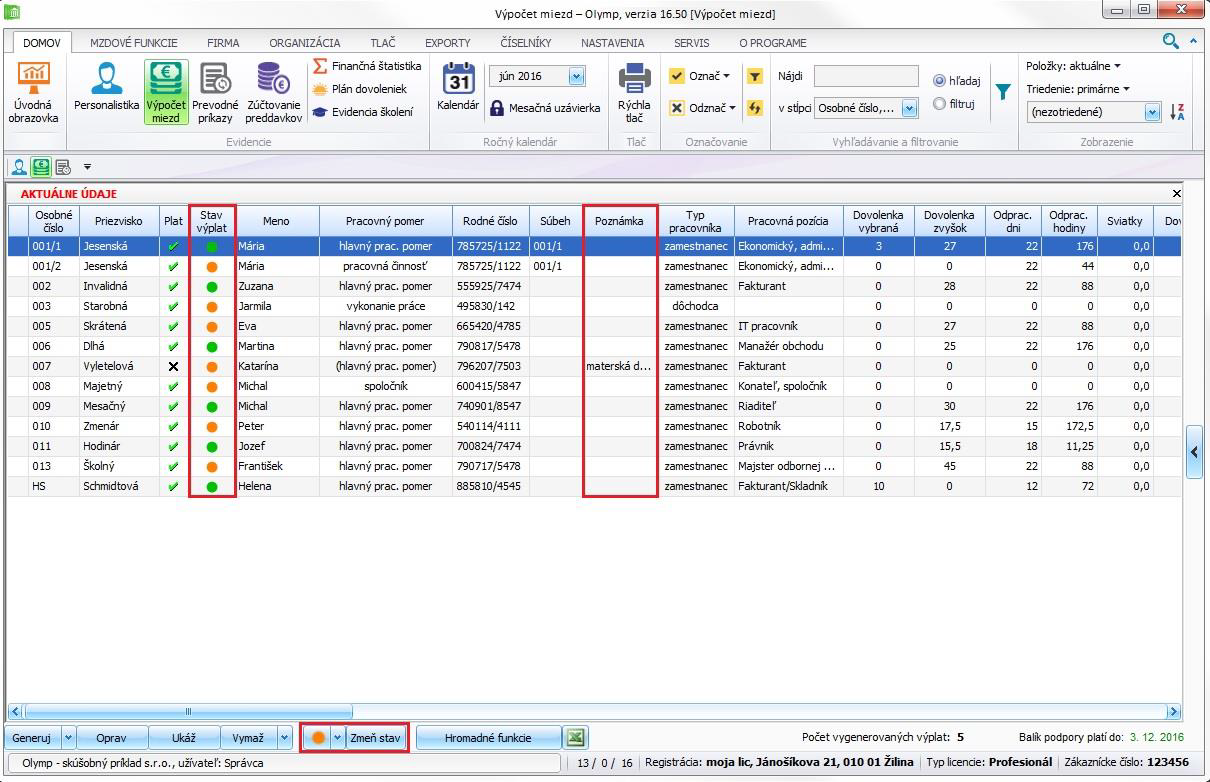Open the (nezotriedené) sort dropdown
Viewport: 1210px width, 782px height.
point(1152,113)
